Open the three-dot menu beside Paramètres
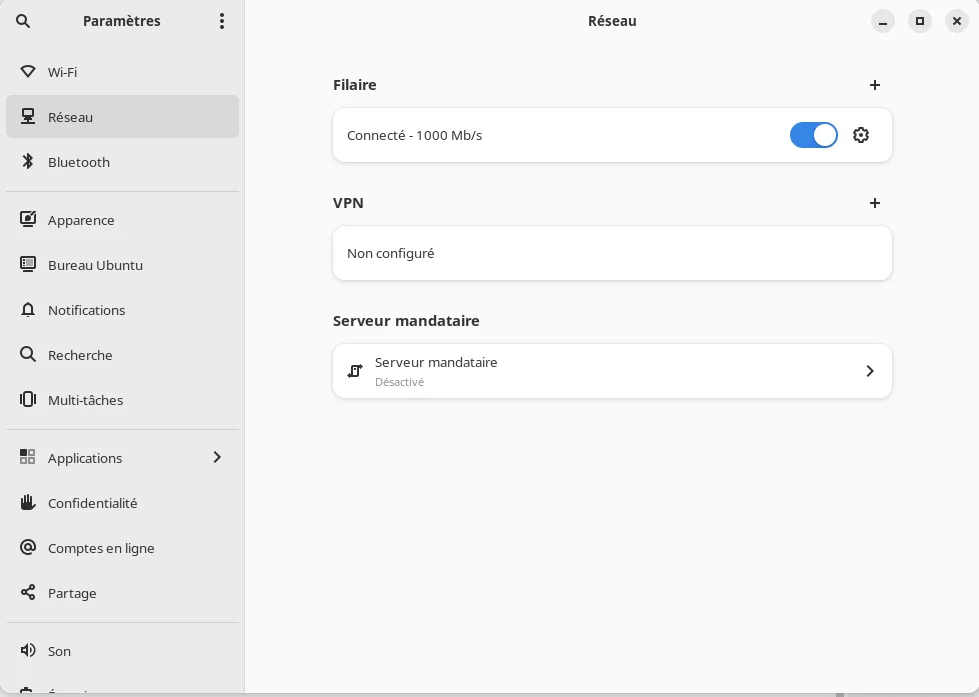The image size is (979, 697). (x=222, y=21)
